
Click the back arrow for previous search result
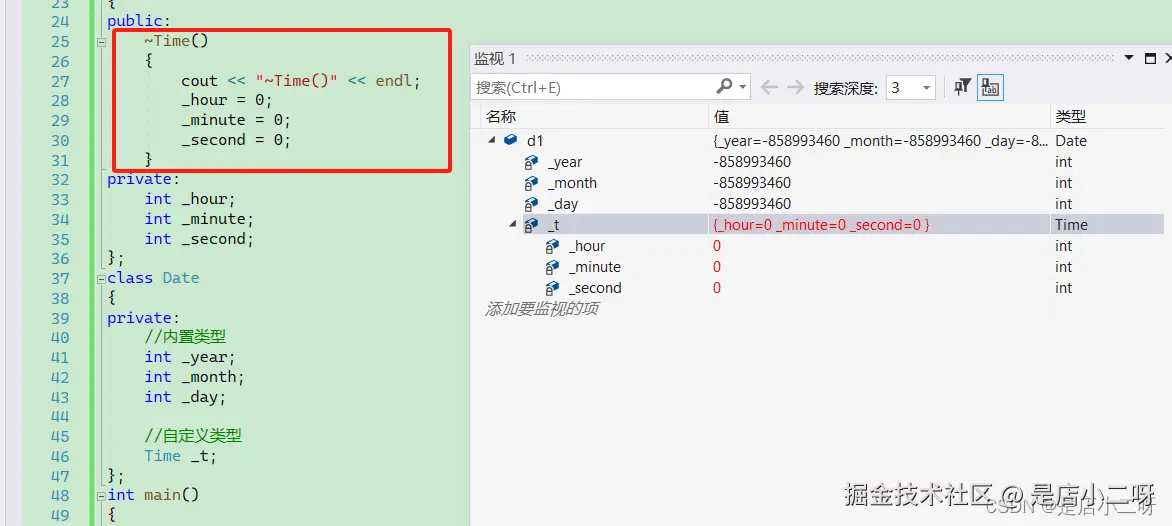(x=769, y=87)
